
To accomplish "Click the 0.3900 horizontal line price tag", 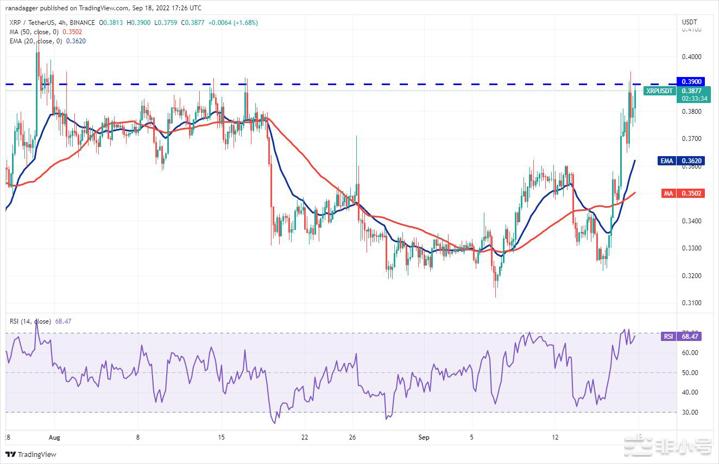I will [x=691, y=82].
